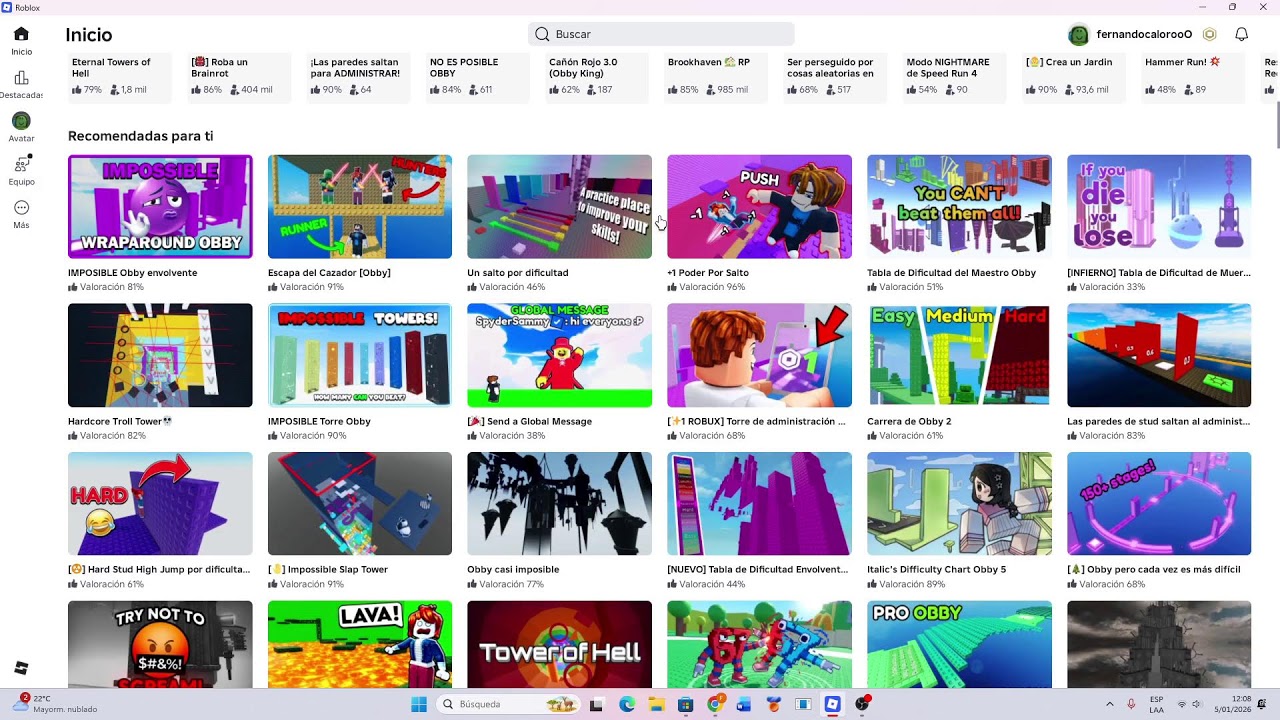Viewport: 1280px width, 720px height.
Task: Click the Buscar search field
Action: [661, 34]
